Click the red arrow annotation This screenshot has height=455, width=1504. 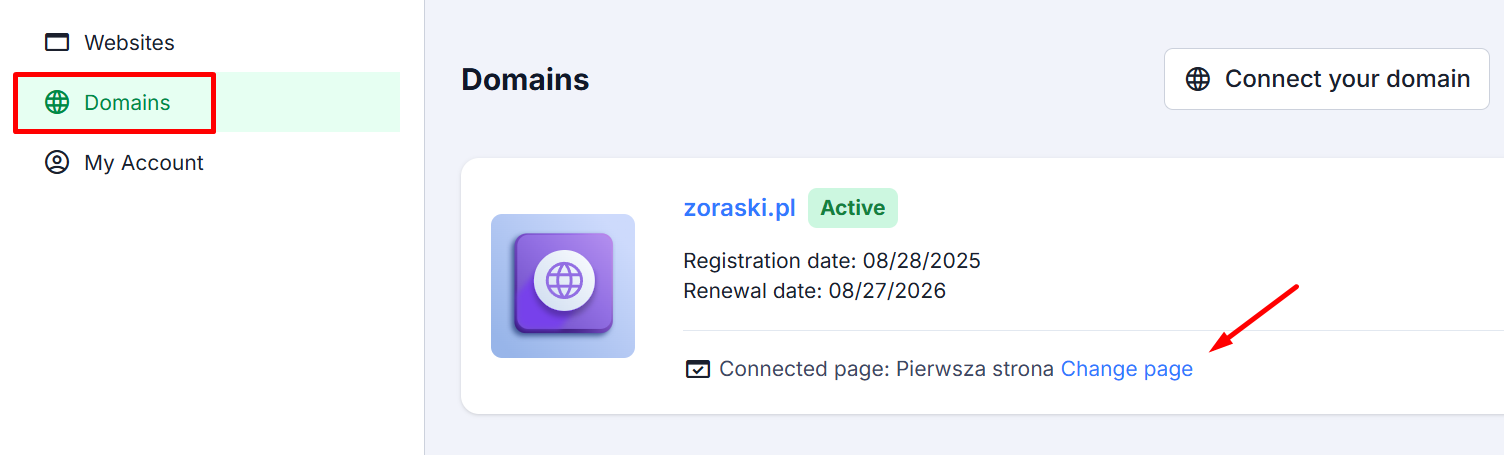(1254, 318)
